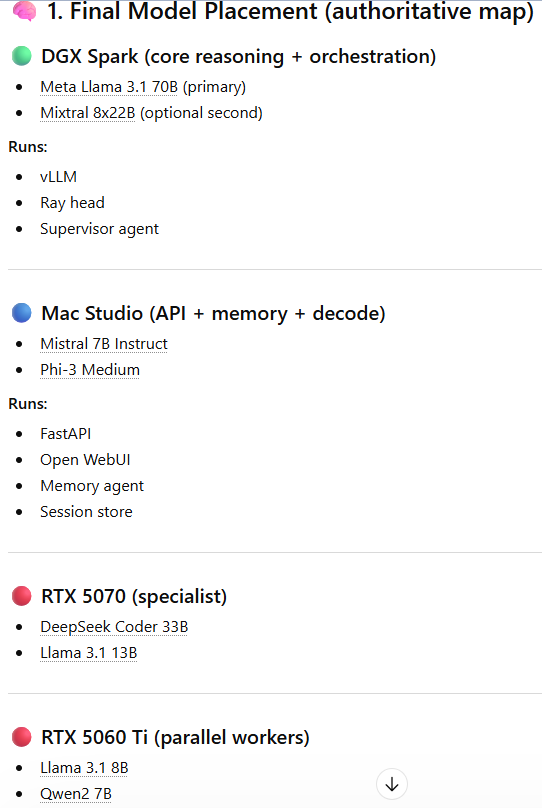Open the Llama 3.1 8B link
The height and width of the screenshot is (808, 542).
(x=84, y=768)
